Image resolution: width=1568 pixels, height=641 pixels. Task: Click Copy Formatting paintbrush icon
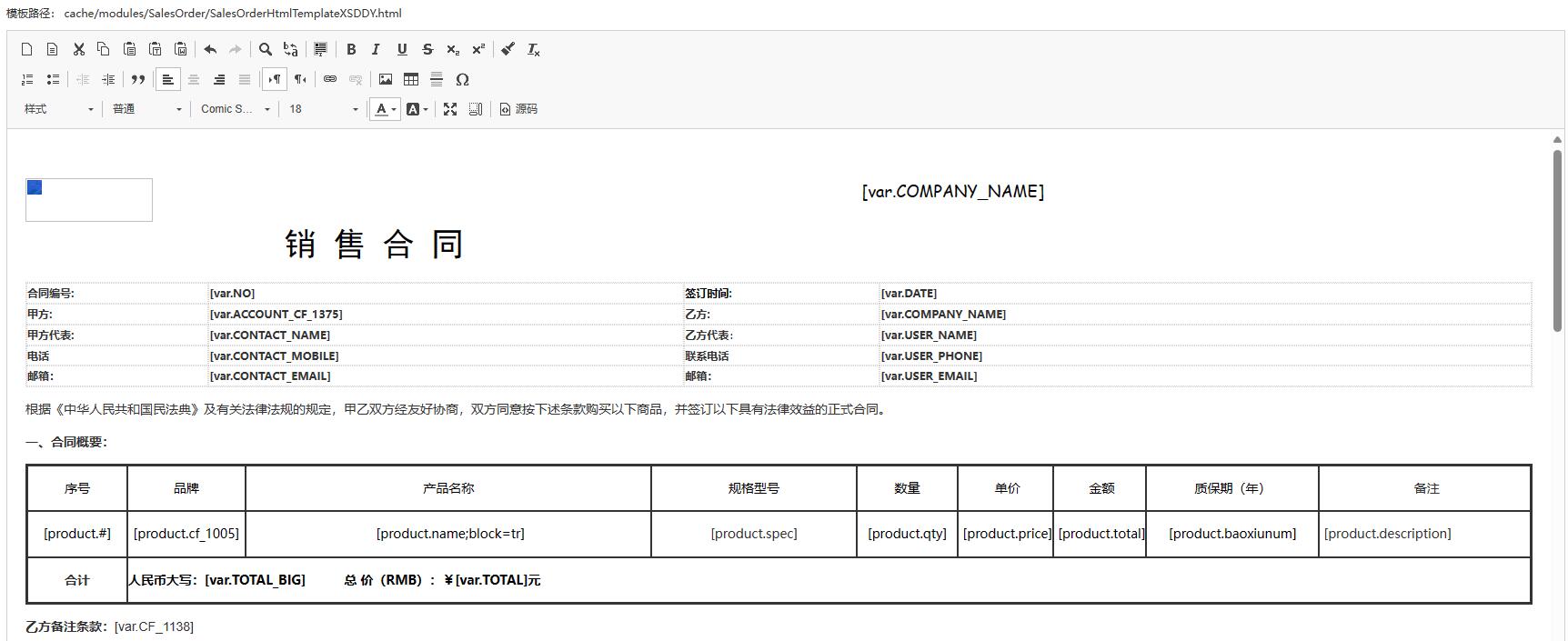pos(508,49)
